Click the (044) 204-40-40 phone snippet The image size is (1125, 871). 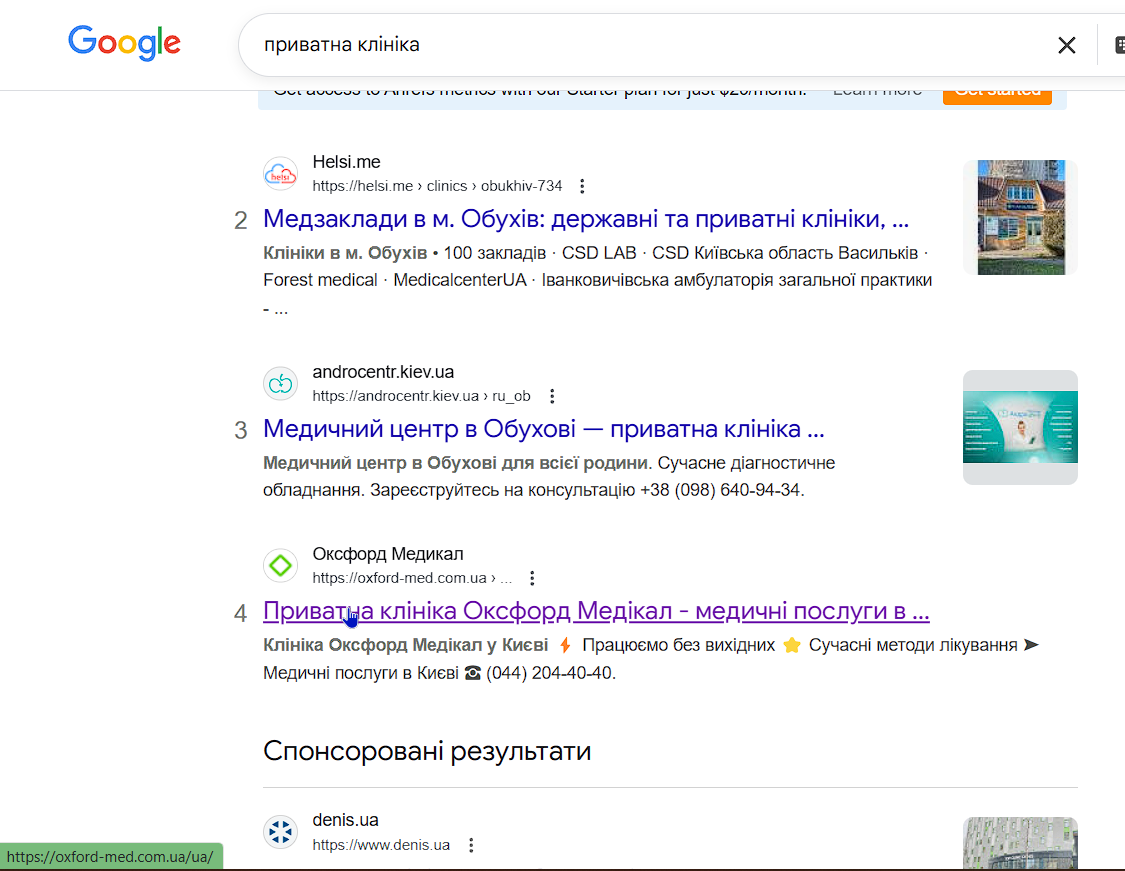[550, 673]
